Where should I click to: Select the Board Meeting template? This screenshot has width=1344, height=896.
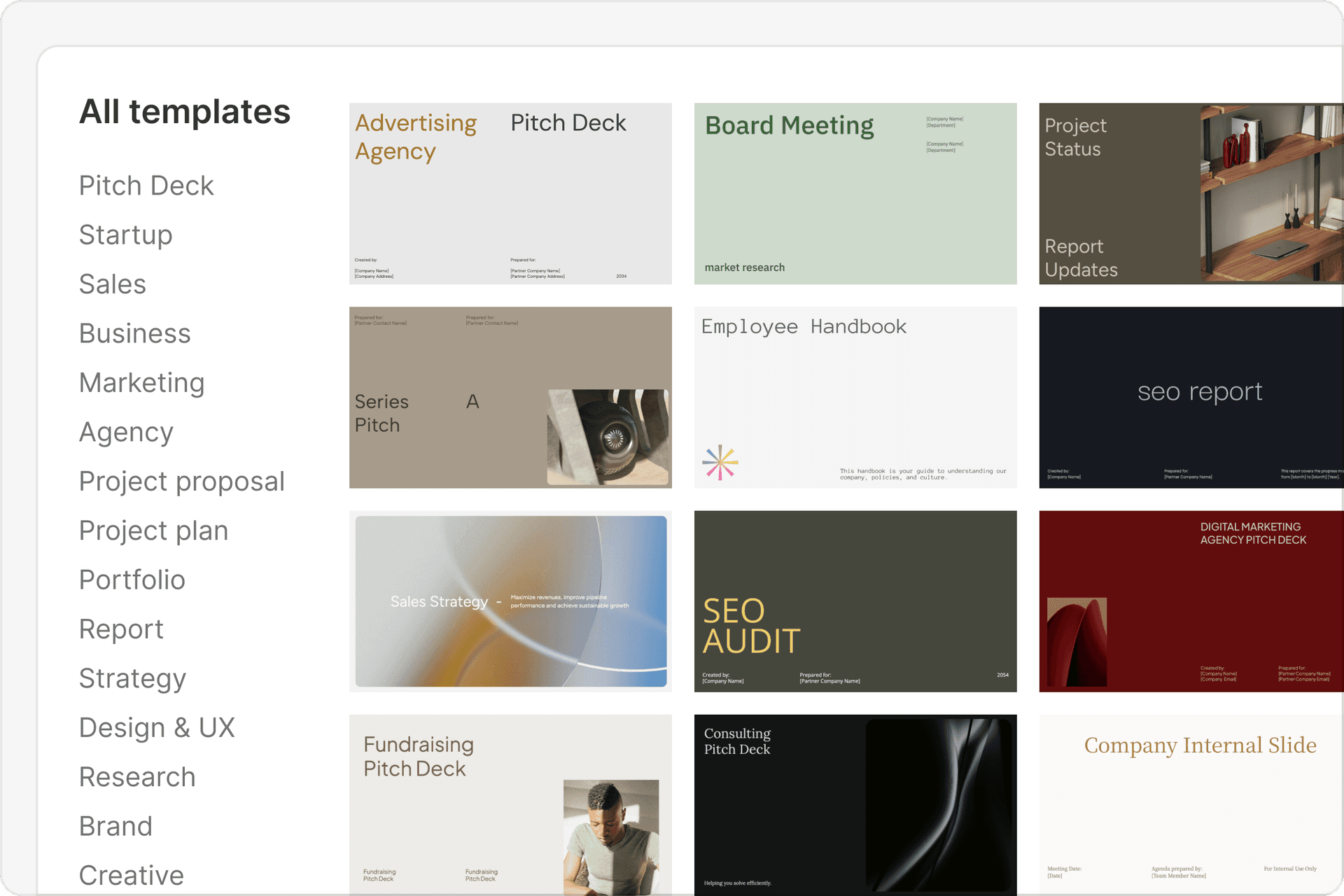click(855, 194)
